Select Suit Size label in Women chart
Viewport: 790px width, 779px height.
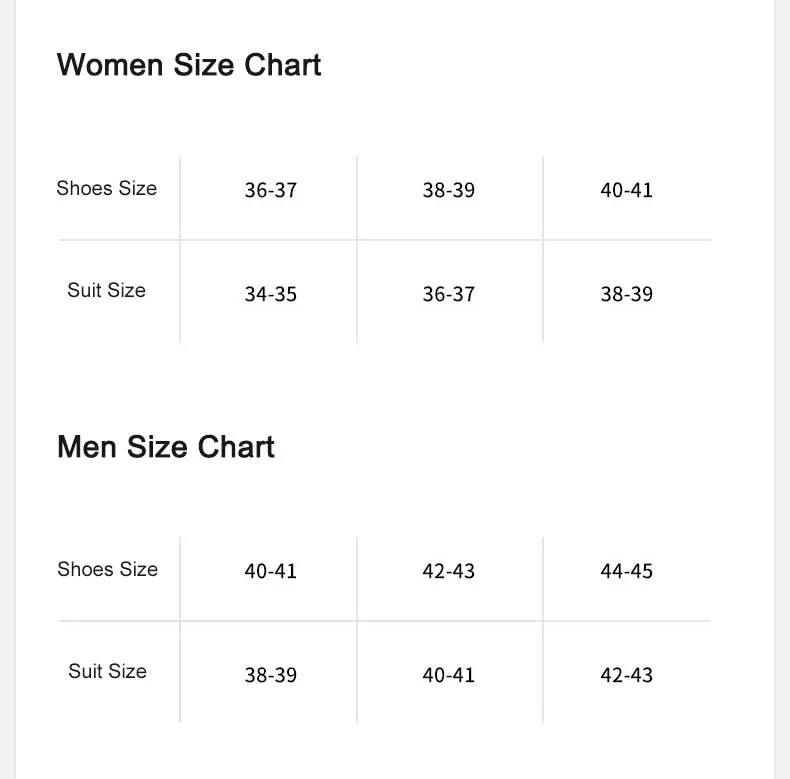pyautogui.click(x=106, y=290)
